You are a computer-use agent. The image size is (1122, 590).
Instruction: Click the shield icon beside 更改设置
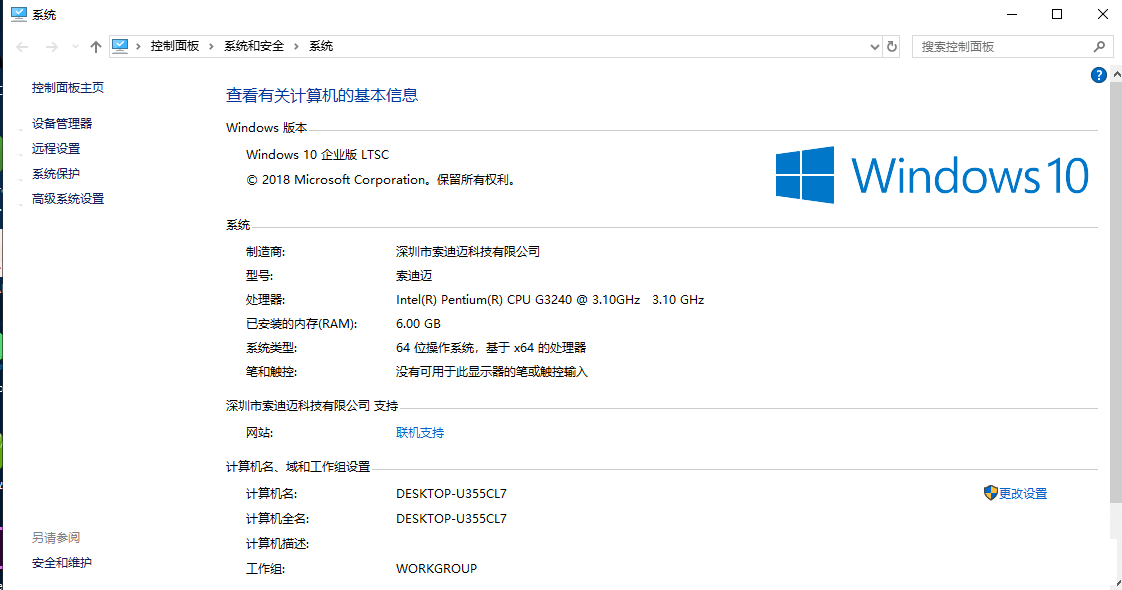click(990, 493)
